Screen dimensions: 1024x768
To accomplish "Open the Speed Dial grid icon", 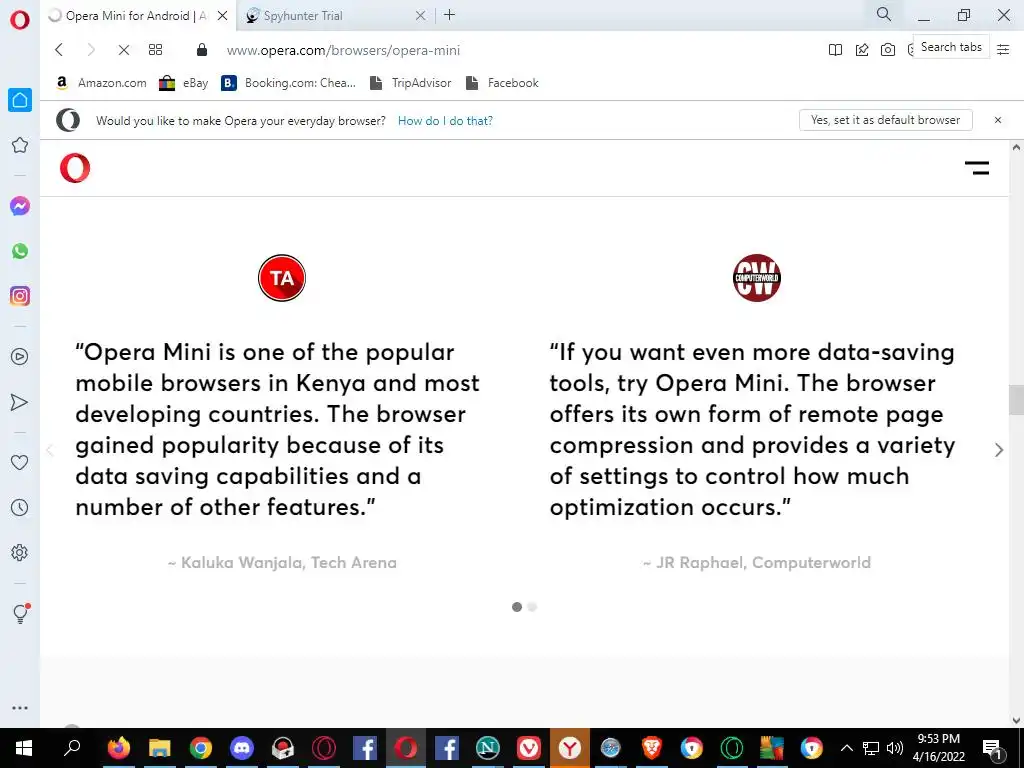I will pos(155,50).
